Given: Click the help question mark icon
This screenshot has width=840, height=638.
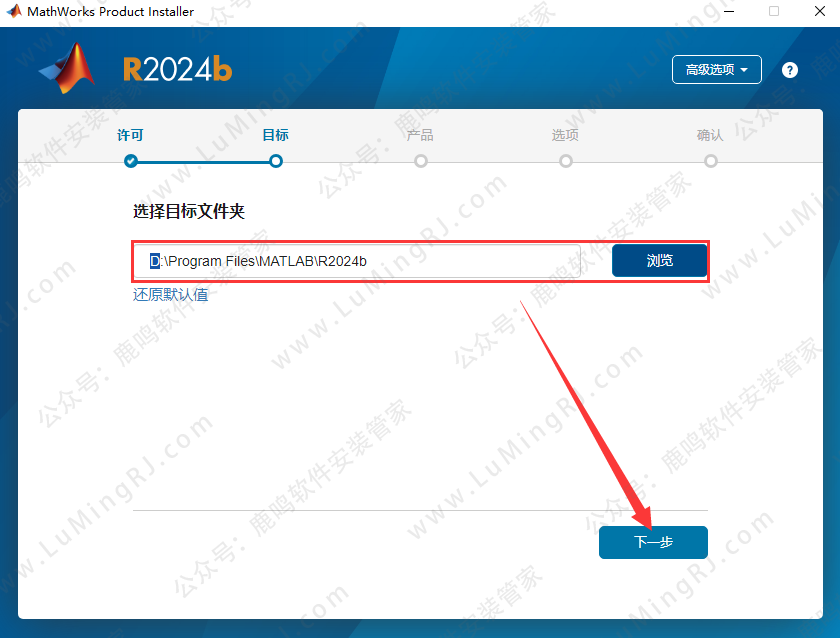Looking at the screenshot, I should click(789, 70).
